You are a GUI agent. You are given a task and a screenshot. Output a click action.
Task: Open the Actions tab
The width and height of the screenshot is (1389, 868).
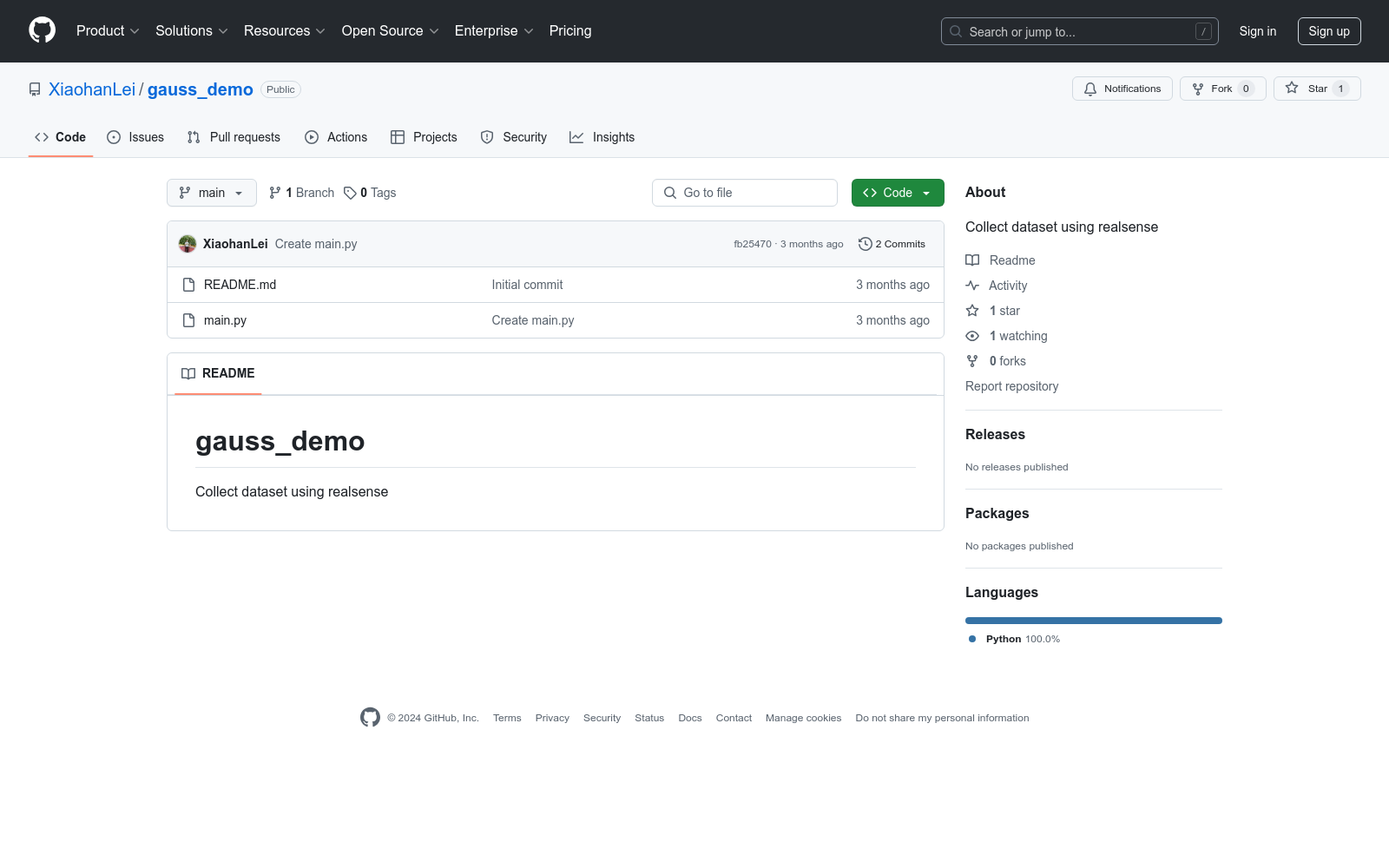point(336,137)
